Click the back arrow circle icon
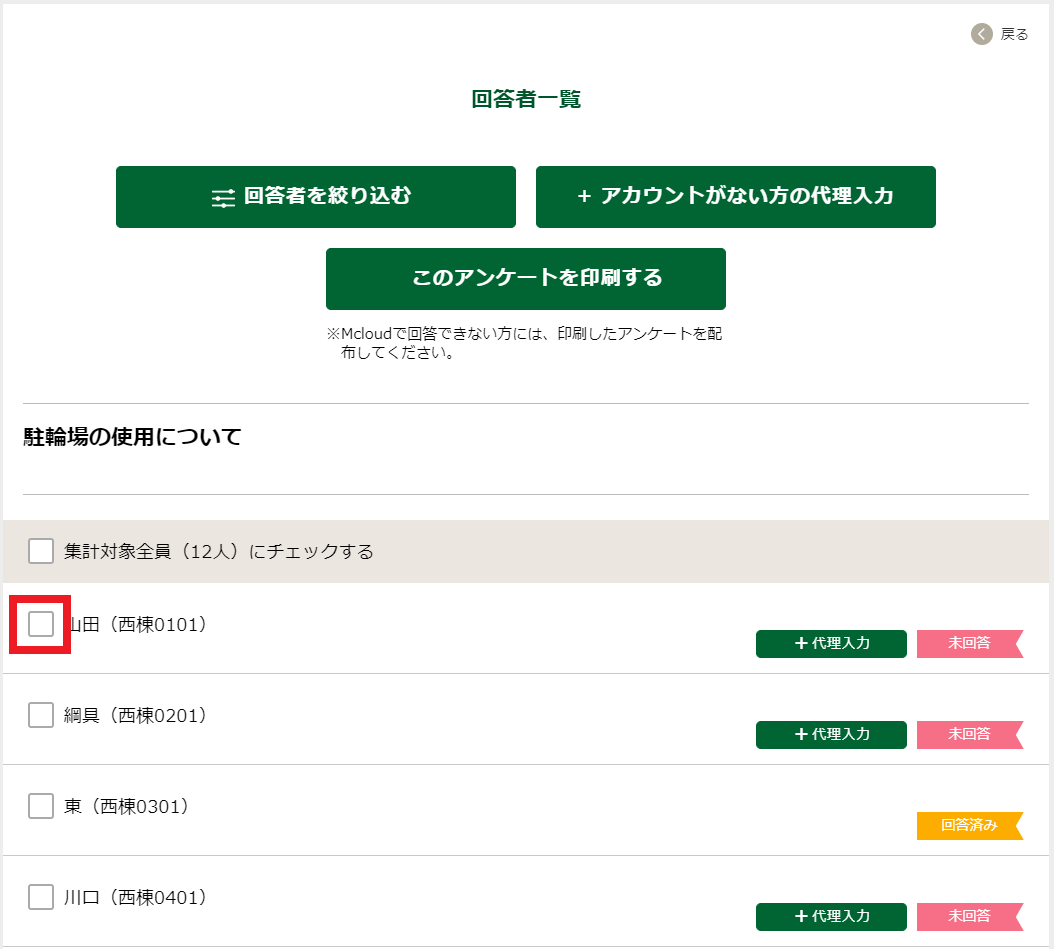1054x949 pixels. click(x=982, y=34)
